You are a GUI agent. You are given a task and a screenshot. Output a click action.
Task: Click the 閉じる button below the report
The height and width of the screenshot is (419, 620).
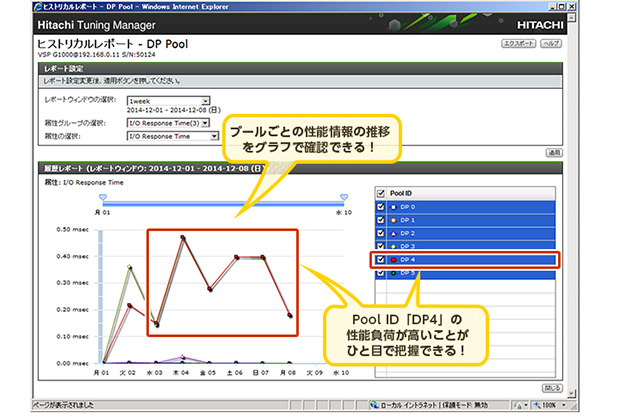pos(552,388)
